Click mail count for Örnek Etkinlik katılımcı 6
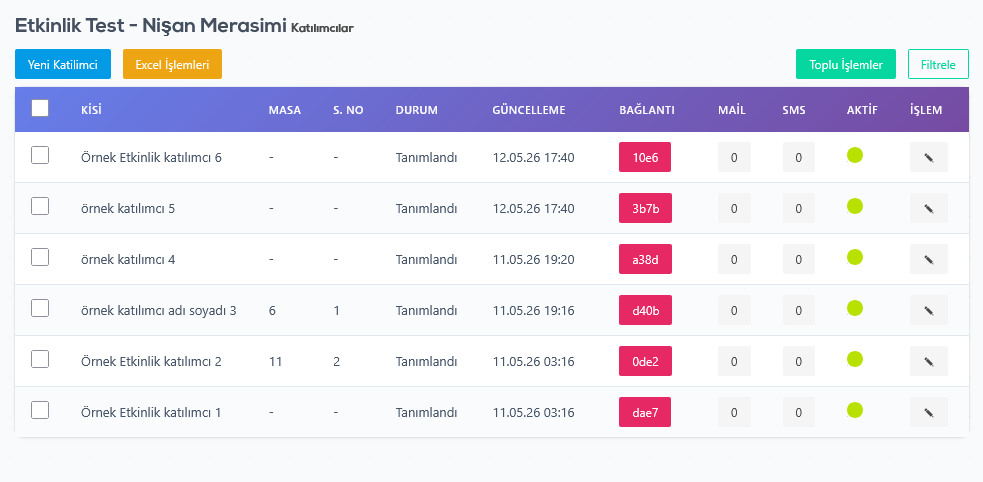Viewport: 983px width, 482px height. (734, 157)
